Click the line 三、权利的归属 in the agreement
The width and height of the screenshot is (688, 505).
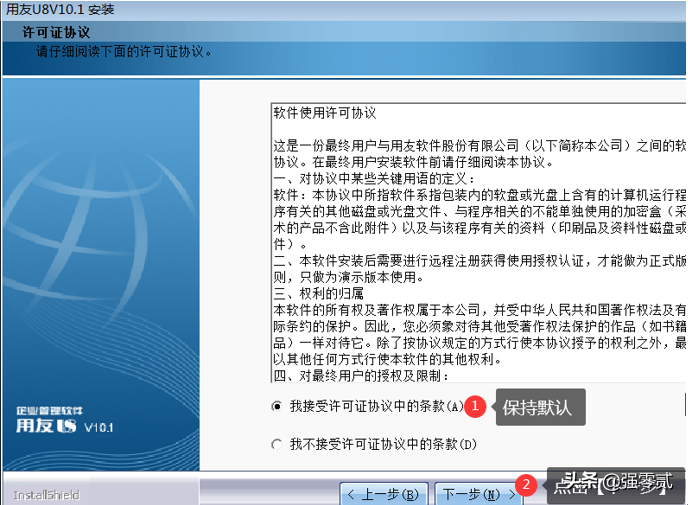tap(319, 294)
